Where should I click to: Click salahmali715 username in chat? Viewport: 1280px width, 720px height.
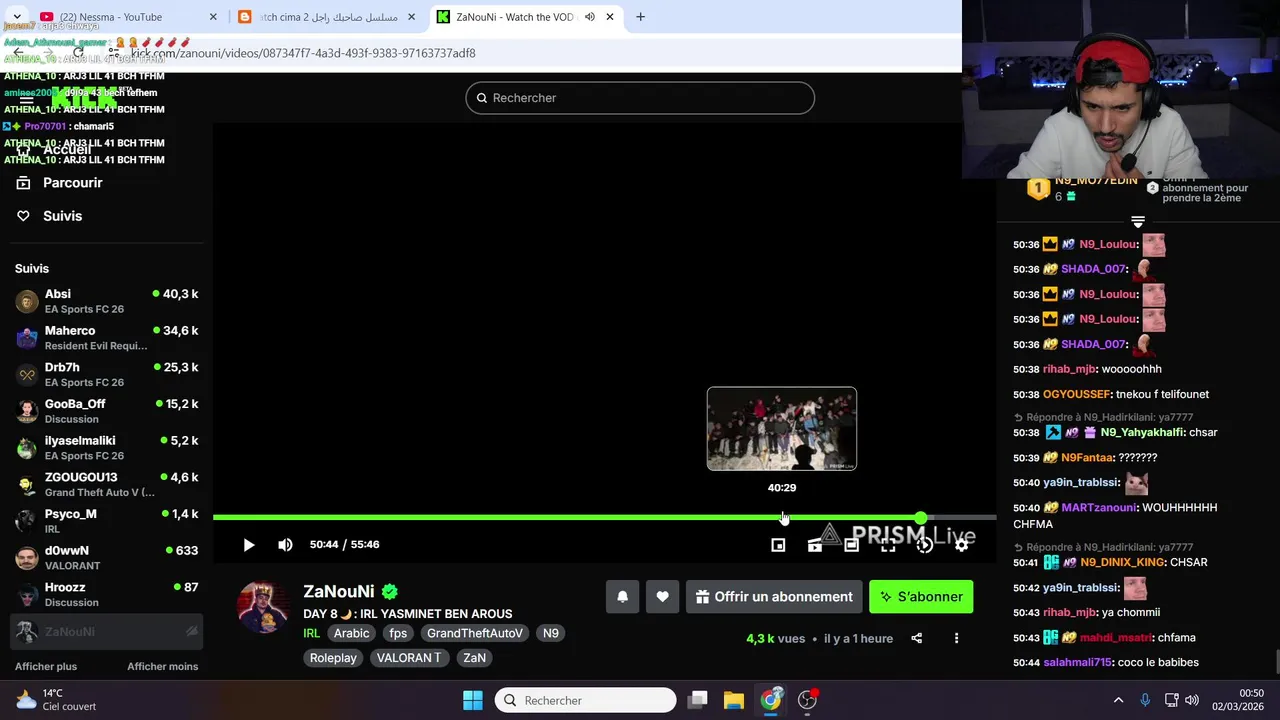pyautogui.click(x=1078, y=663)
